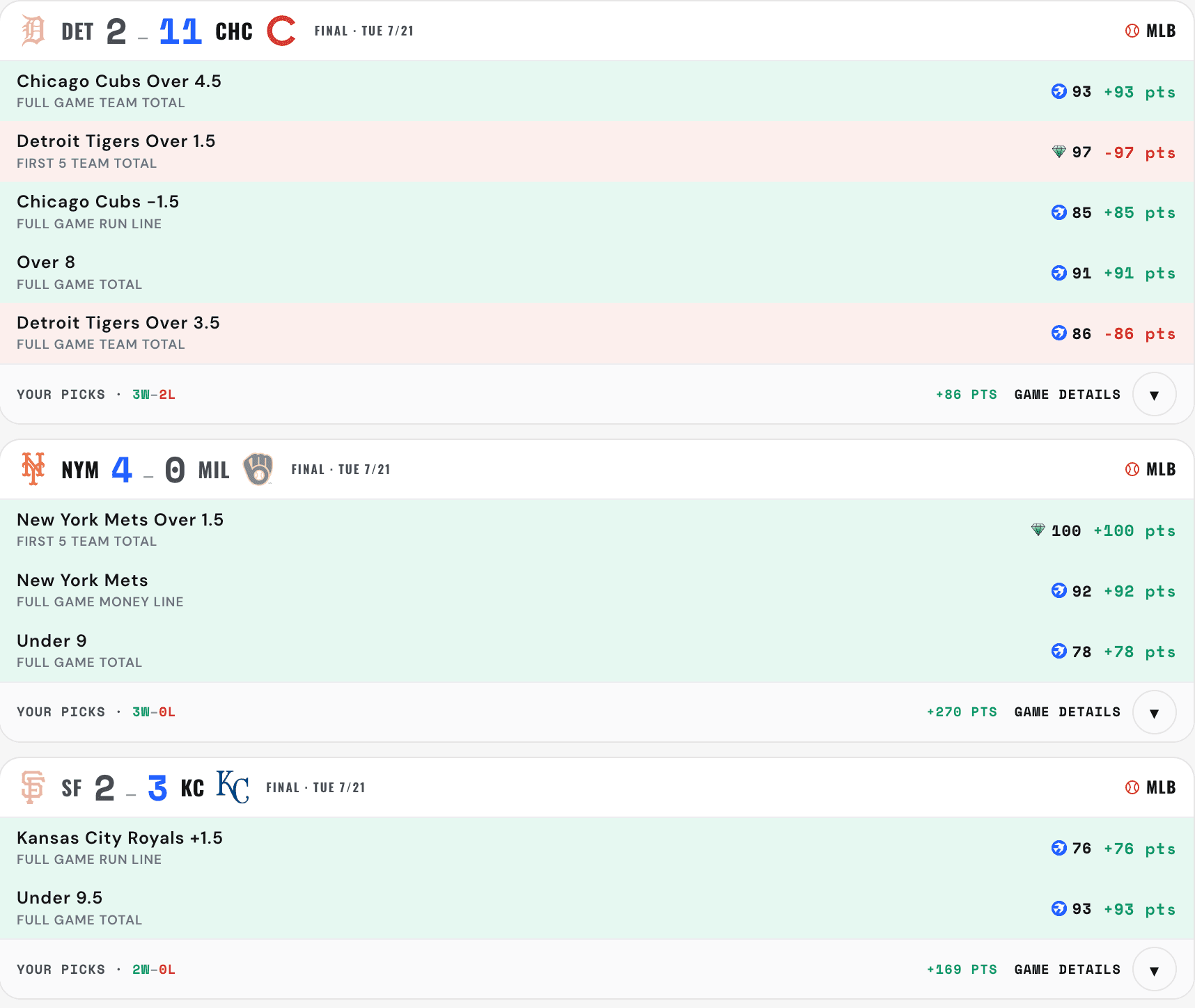Select the 'Chicago Cubs Over 4.5' pick title
Image resolution: width=1195 pixels, height=1008 pixels.
point(119,81)
